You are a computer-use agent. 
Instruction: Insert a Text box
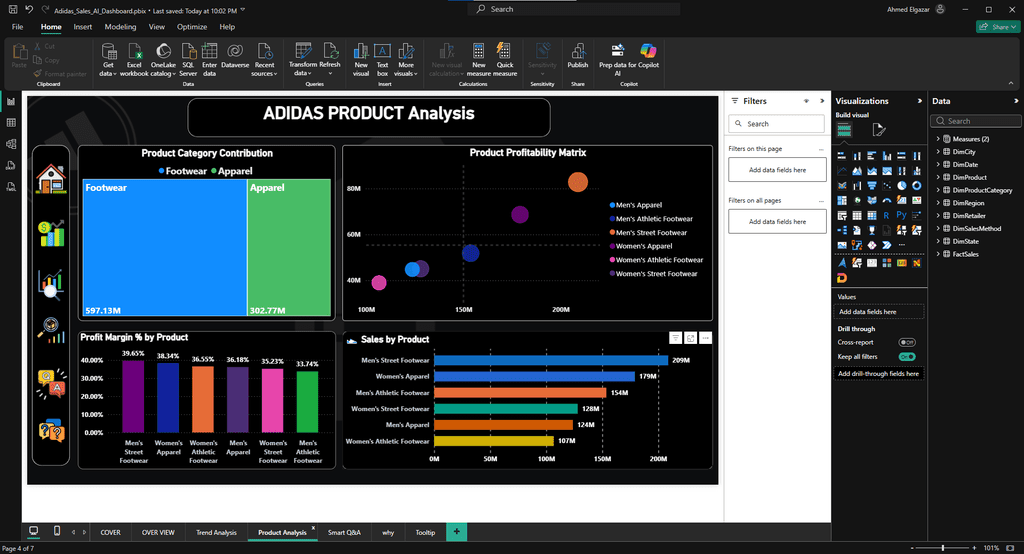[x=383, y=59]
